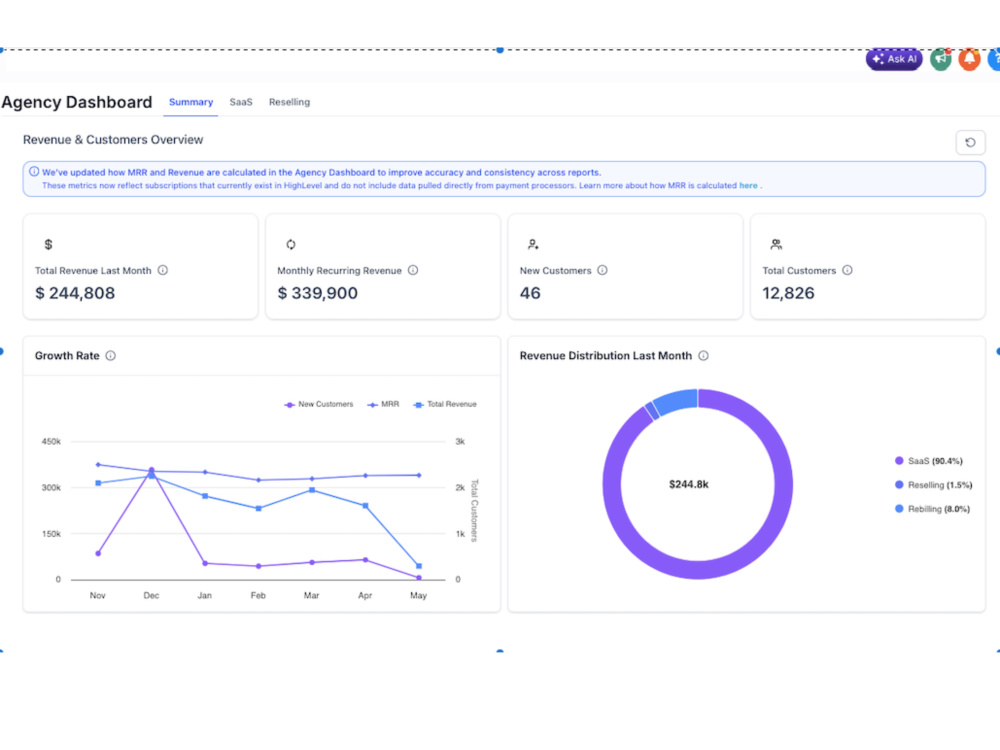
Task: Click info icon beside Total Revenue Last Month
Action: (163, 270)
